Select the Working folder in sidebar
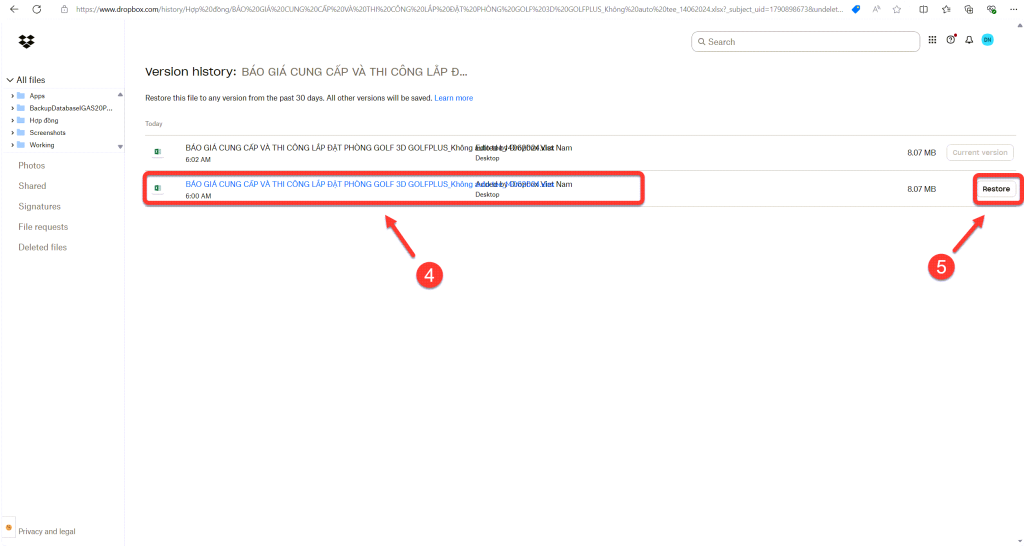 (x=42, y=145)
